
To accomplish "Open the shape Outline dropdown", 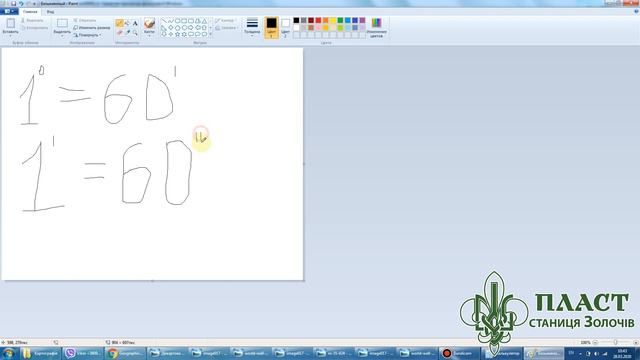I will 225,20.
